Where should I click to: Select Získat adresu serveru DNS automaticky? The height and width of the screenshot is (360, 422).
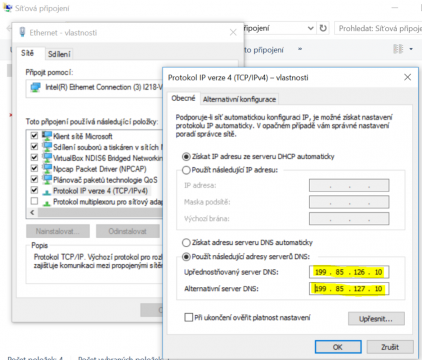point(186,242)
